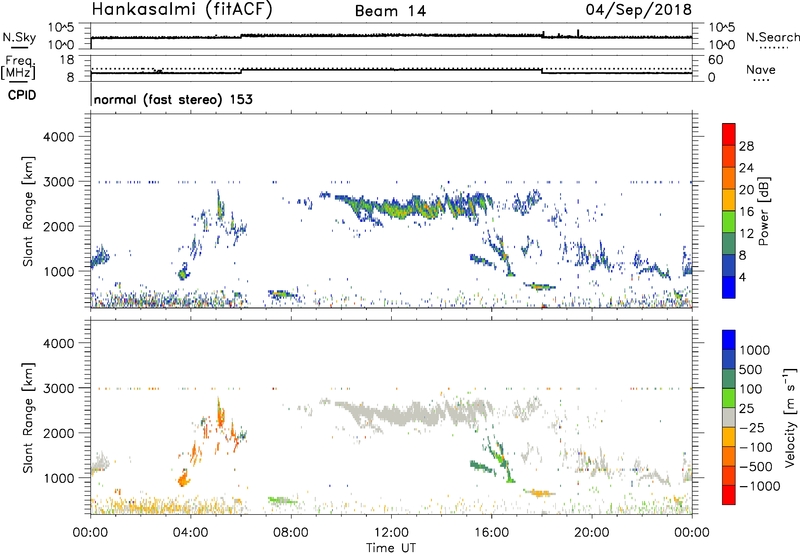Click the '2000' tick of the power panel
The width and height of the screenshot is (800, 554).
tap(58, 226)
